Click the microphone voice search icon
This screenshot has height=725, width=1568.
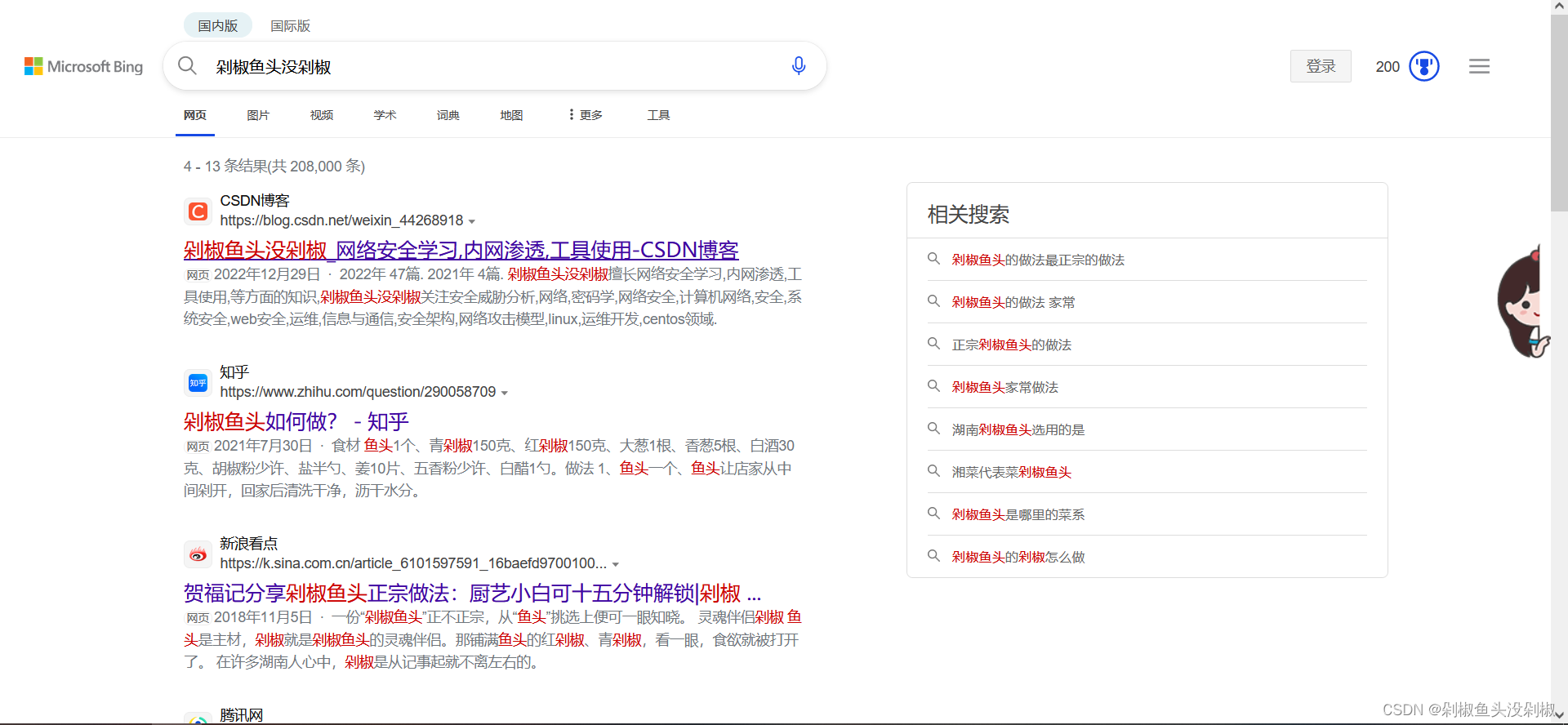coord(799,65)
